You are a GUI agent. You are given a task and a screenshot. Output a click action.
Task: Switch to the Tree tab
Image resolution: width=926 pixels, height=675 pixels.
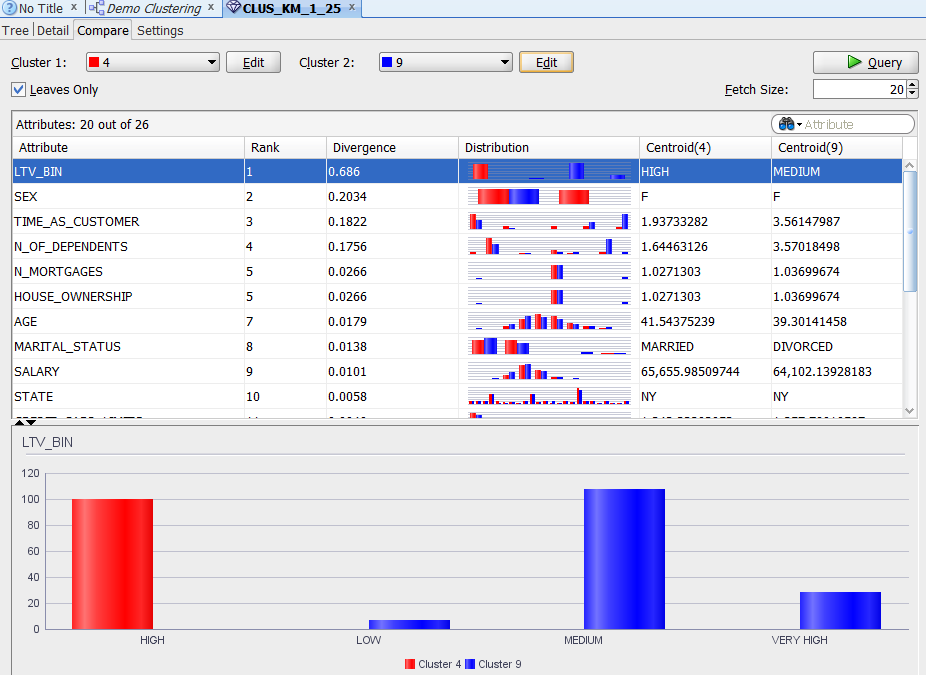tap(16, 31)
